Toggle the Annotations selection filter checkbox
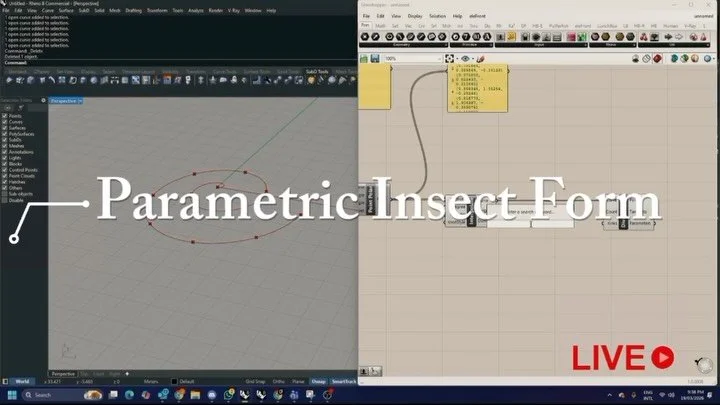Image resolution: width=720 pixels, height=405 pixels. (x=5, y=152)
